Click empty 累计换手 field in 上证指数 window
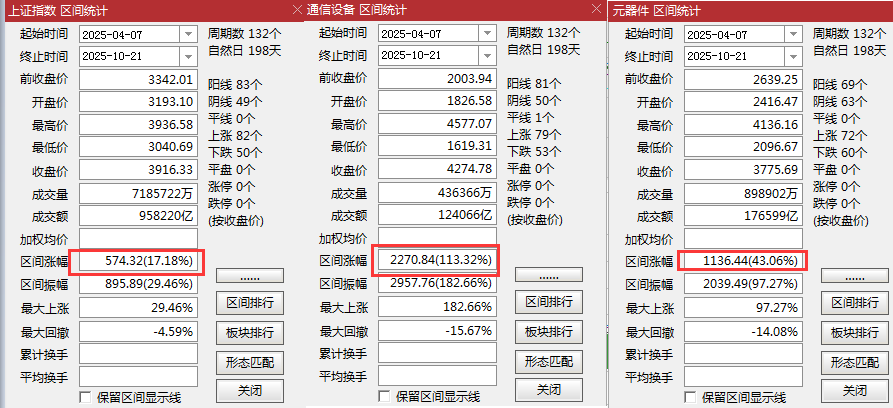The image size is (893, 408). tap(138, 354)
